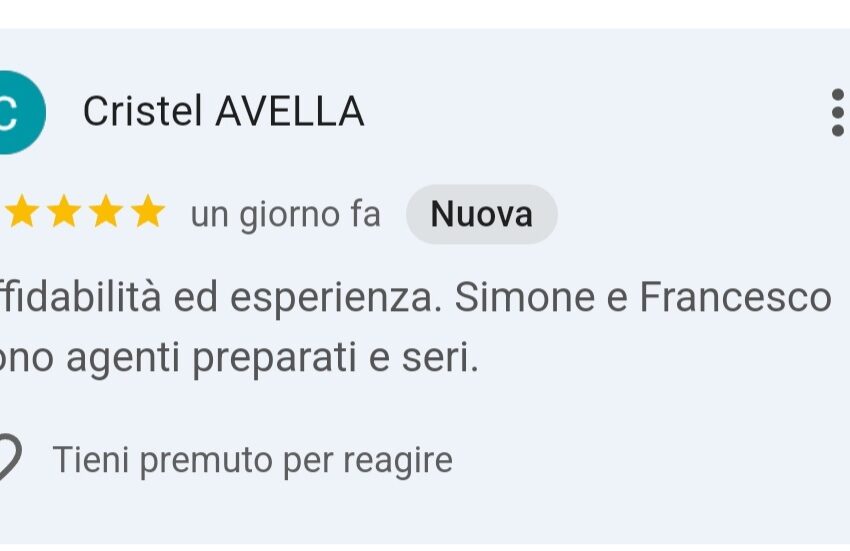Click the third visible gold star
The image size is (850, 551).
point(106,212)
